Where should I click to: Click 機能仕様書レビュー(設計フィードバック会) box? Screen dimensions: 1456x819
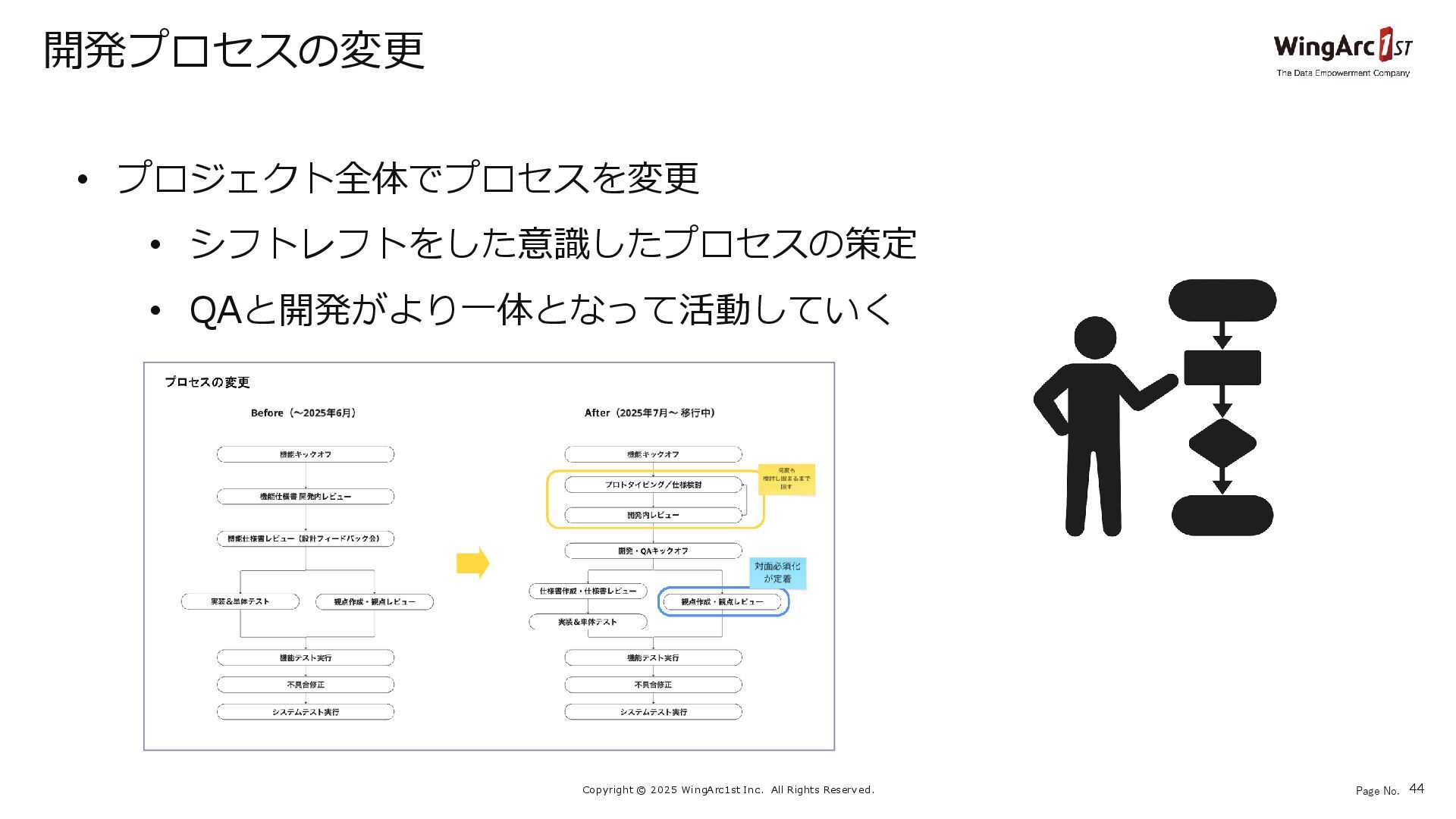tap(306, 538)
